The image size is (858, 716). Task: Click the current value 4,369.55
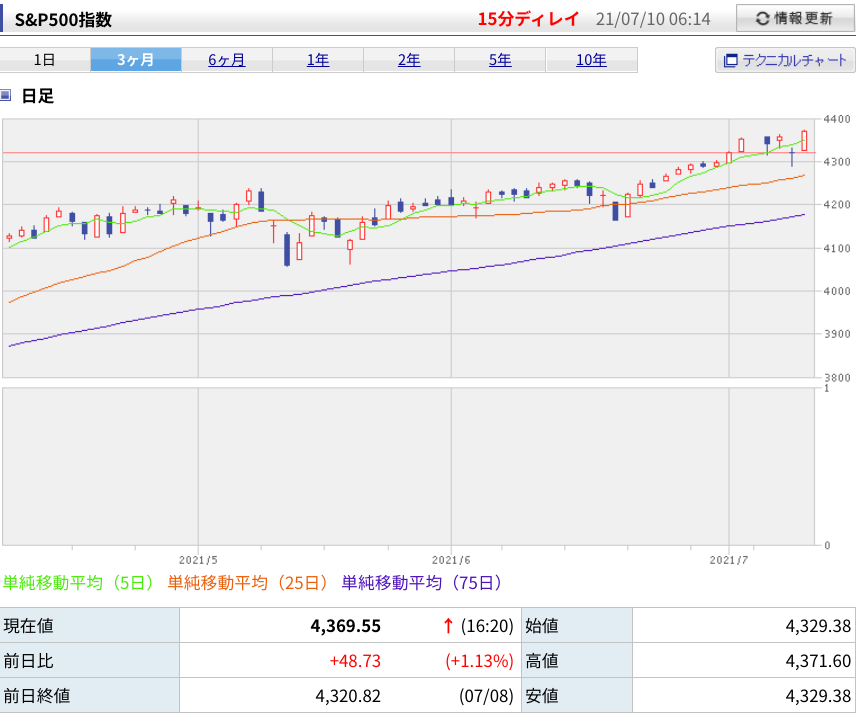tap(345, 626)
